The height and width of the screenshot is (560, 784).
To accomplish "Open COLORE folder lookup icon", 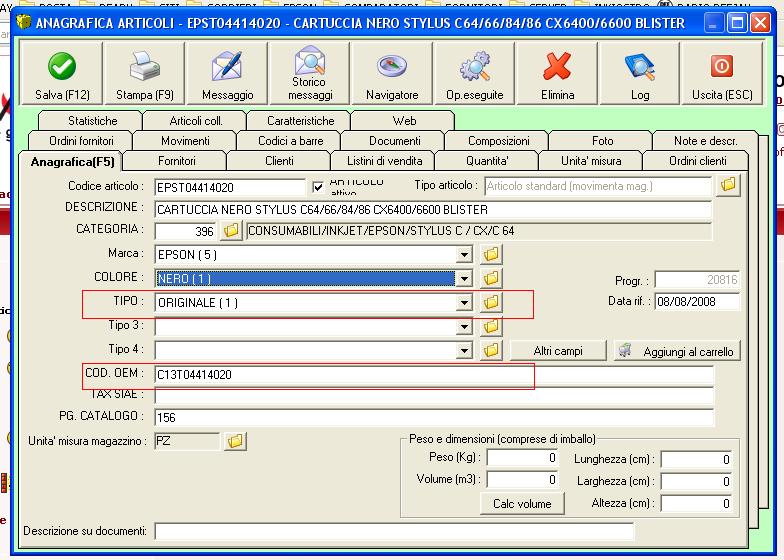I will point(491,278).
